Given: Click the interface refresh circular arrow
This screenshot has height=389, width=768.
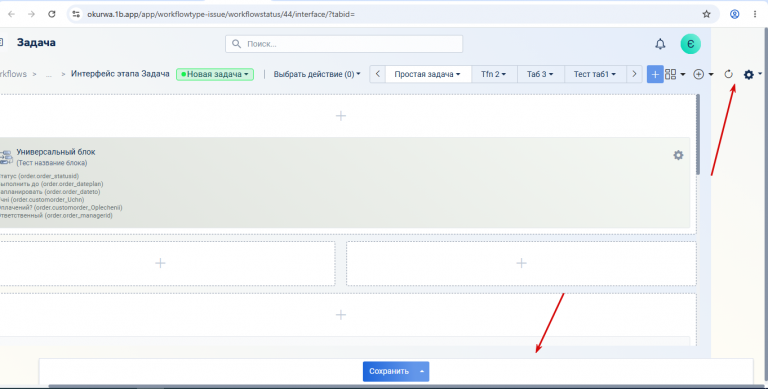Looking at the screenshot, I should (x=728, y=74).
